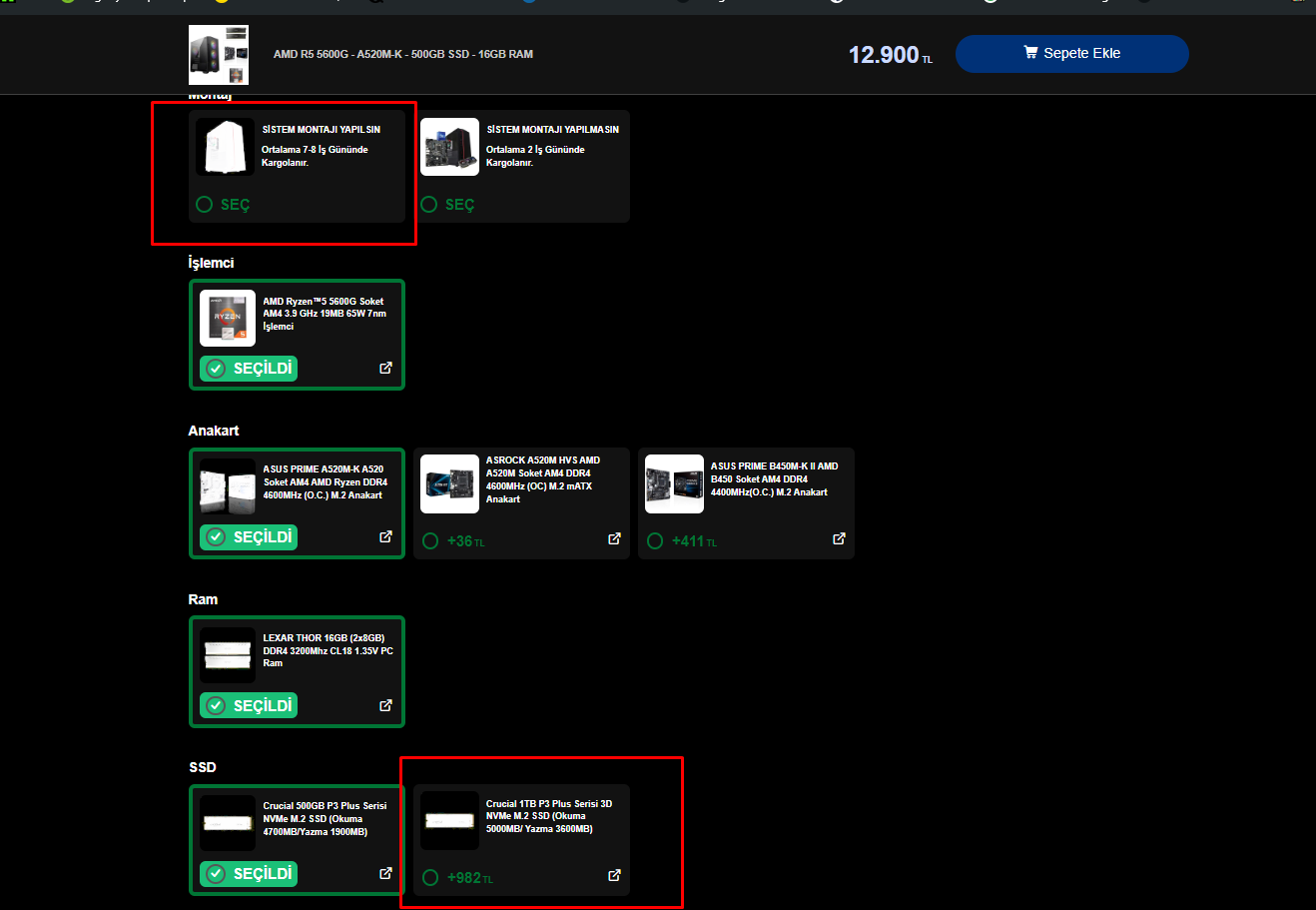
Task: Click the İşlemci section heading
Action: (211, 263)
